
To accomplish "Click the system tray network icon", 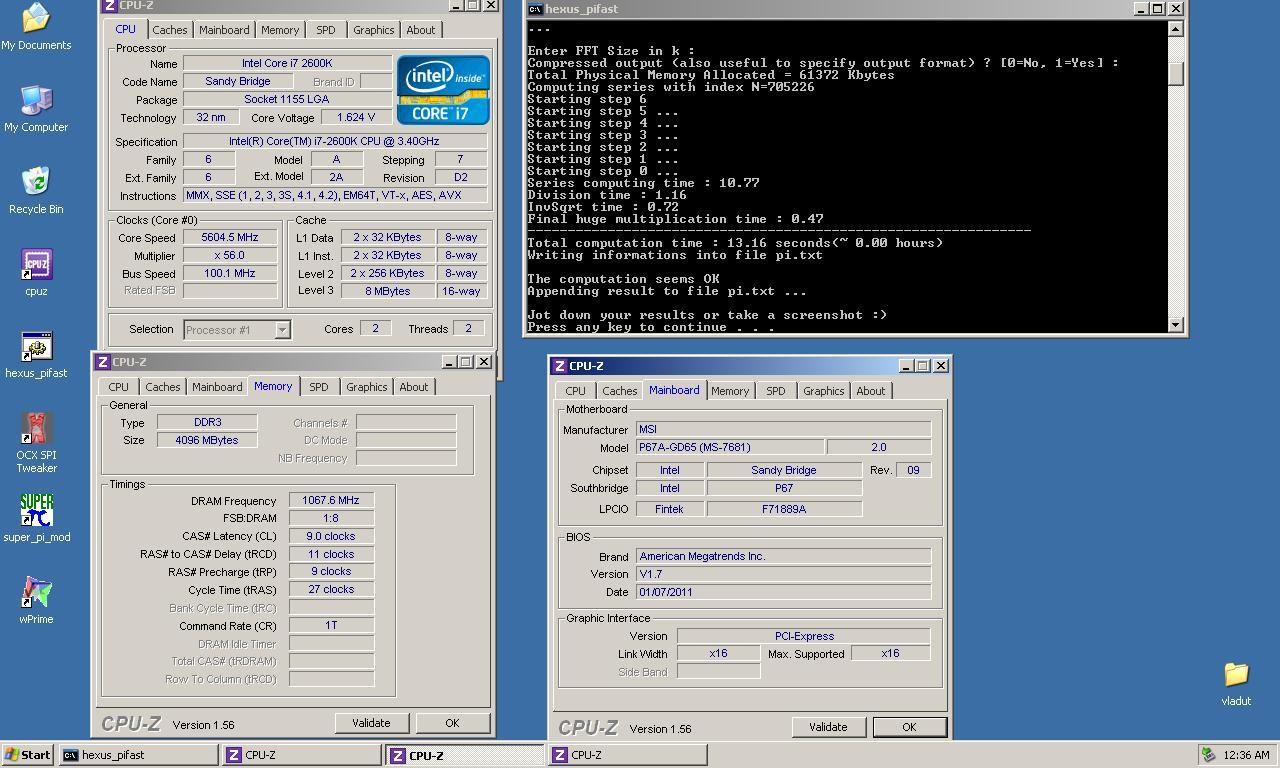I will [x=1208, y=755].
